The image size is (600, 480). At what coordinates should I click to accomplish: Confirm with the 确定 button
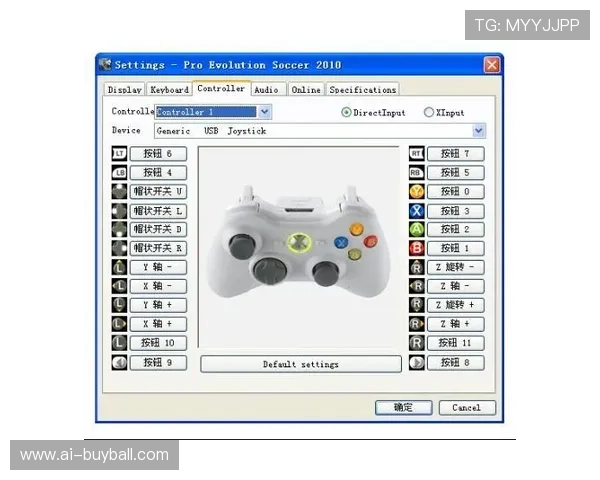coord(404,408)
